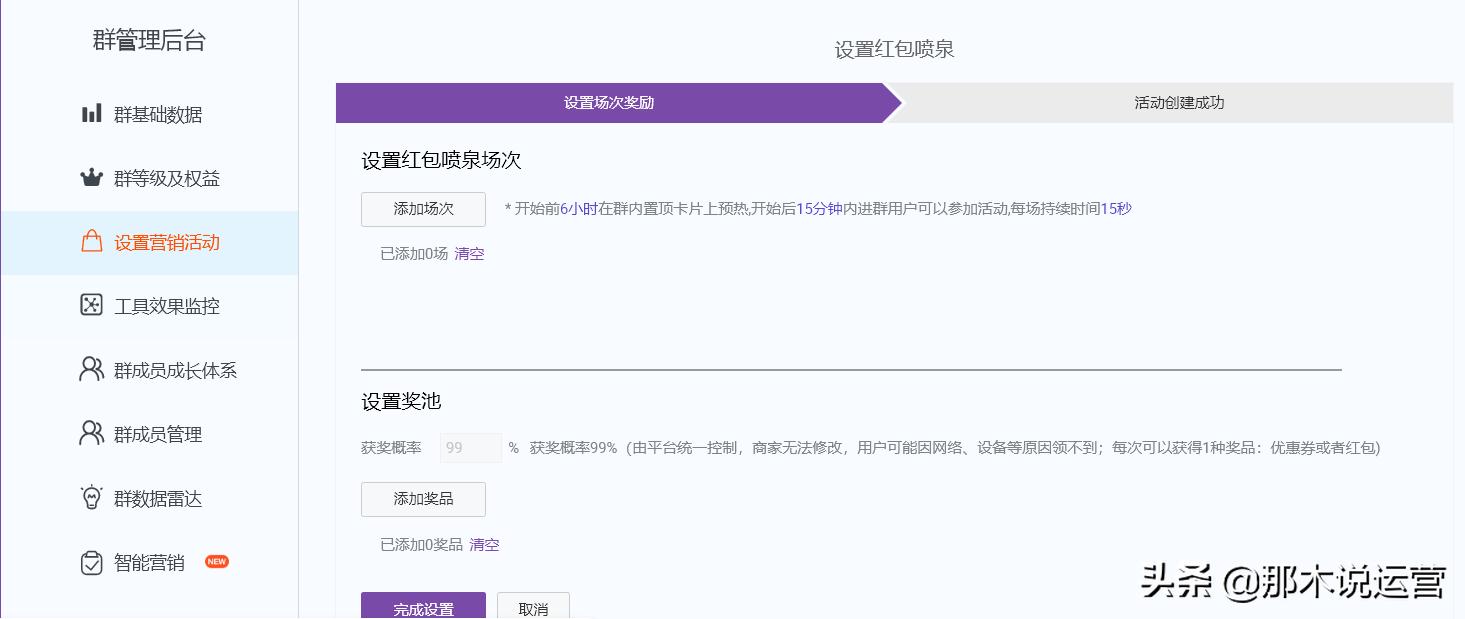Select the bar chart icon beside 群基础数据

(x=91, y=114)
